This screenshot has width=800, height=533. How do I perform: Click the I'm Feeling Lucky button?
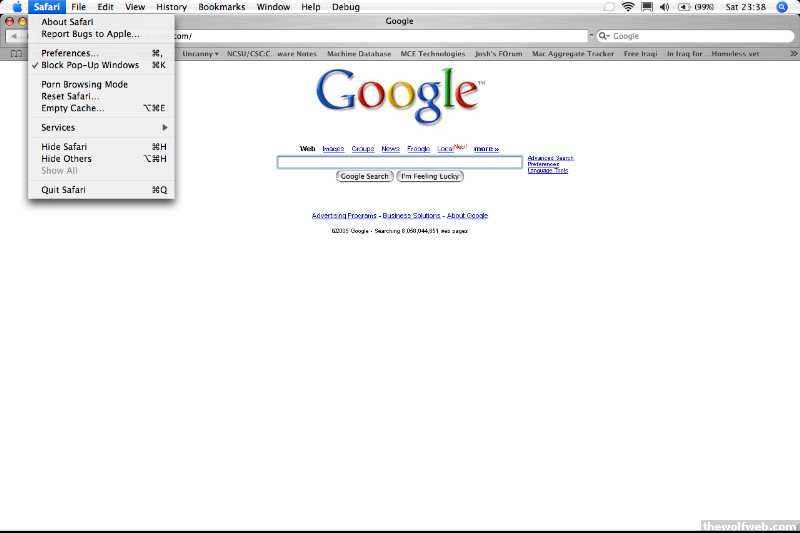430,176
